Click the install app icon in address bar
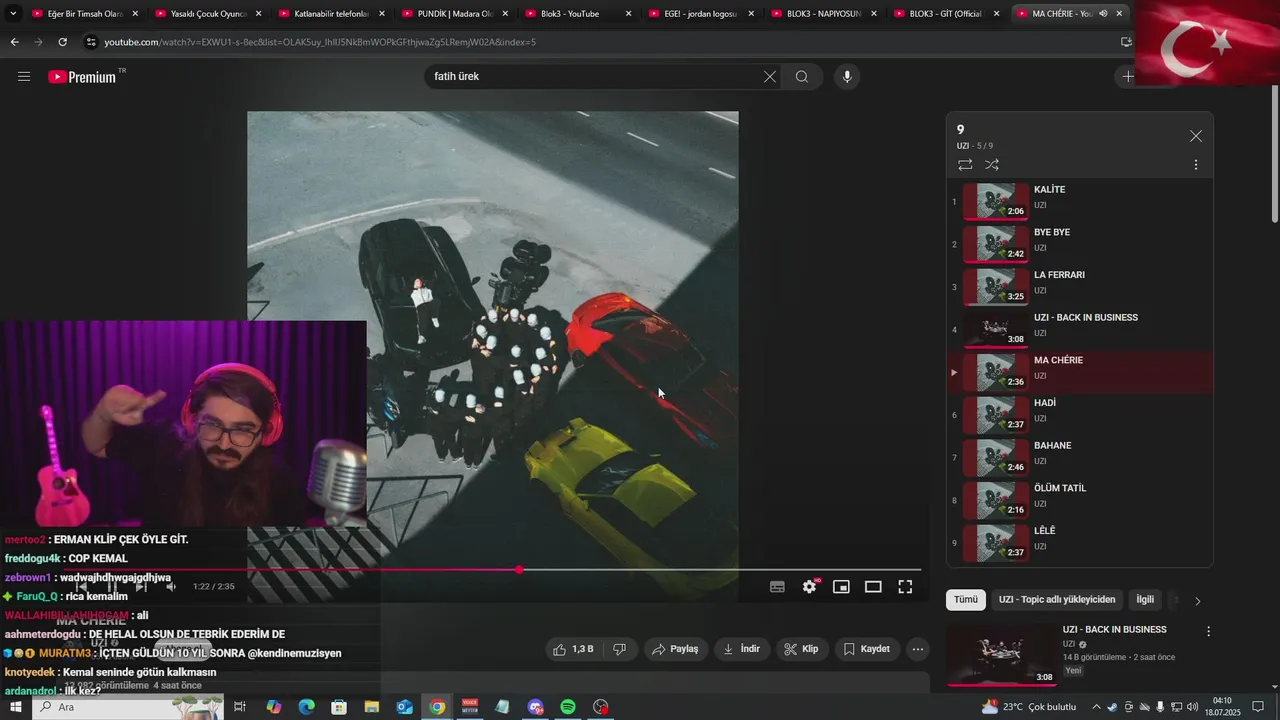1280x720 pixels. coord(1126,42)
